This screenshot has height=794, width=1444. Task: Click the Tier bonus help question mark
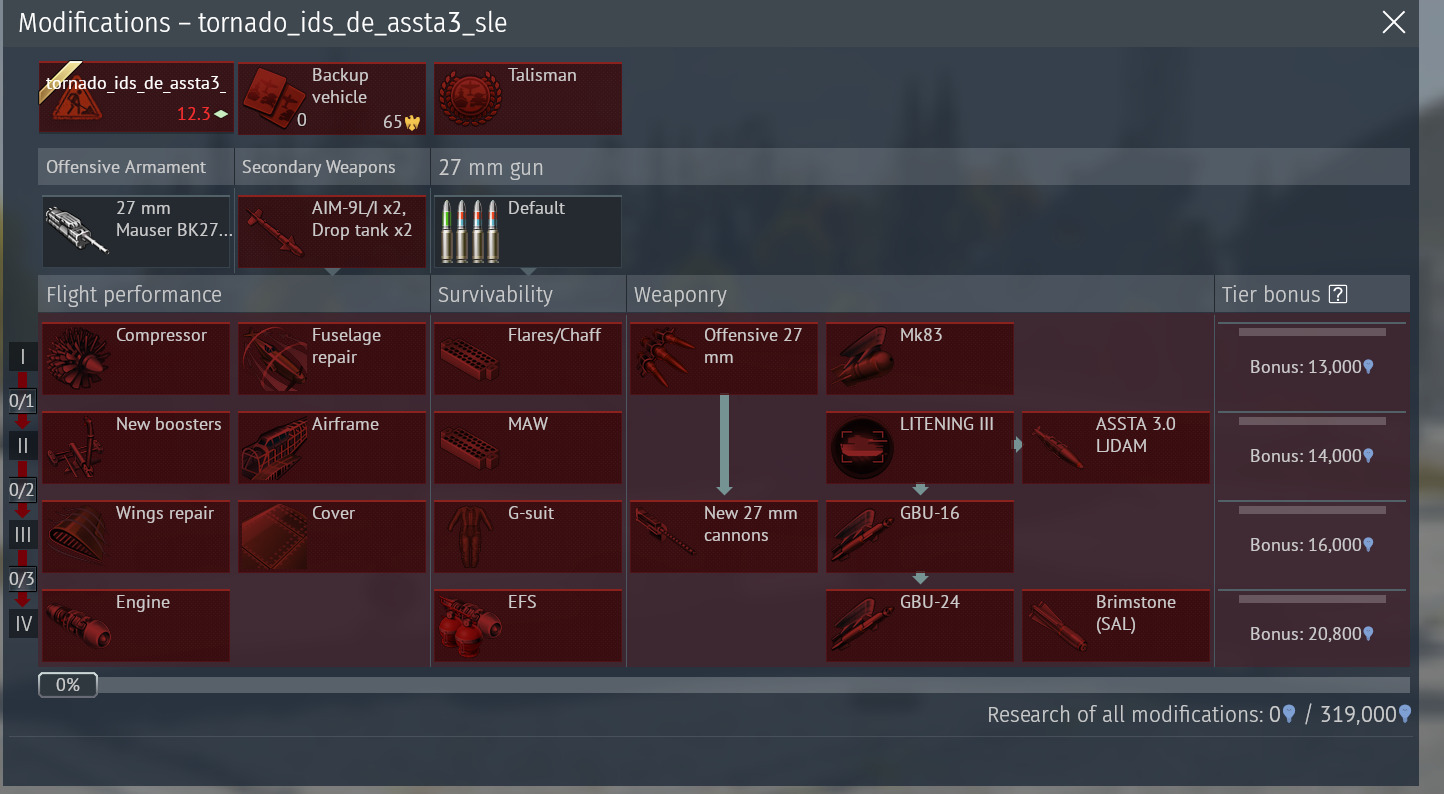click(x=1338, y=295)
